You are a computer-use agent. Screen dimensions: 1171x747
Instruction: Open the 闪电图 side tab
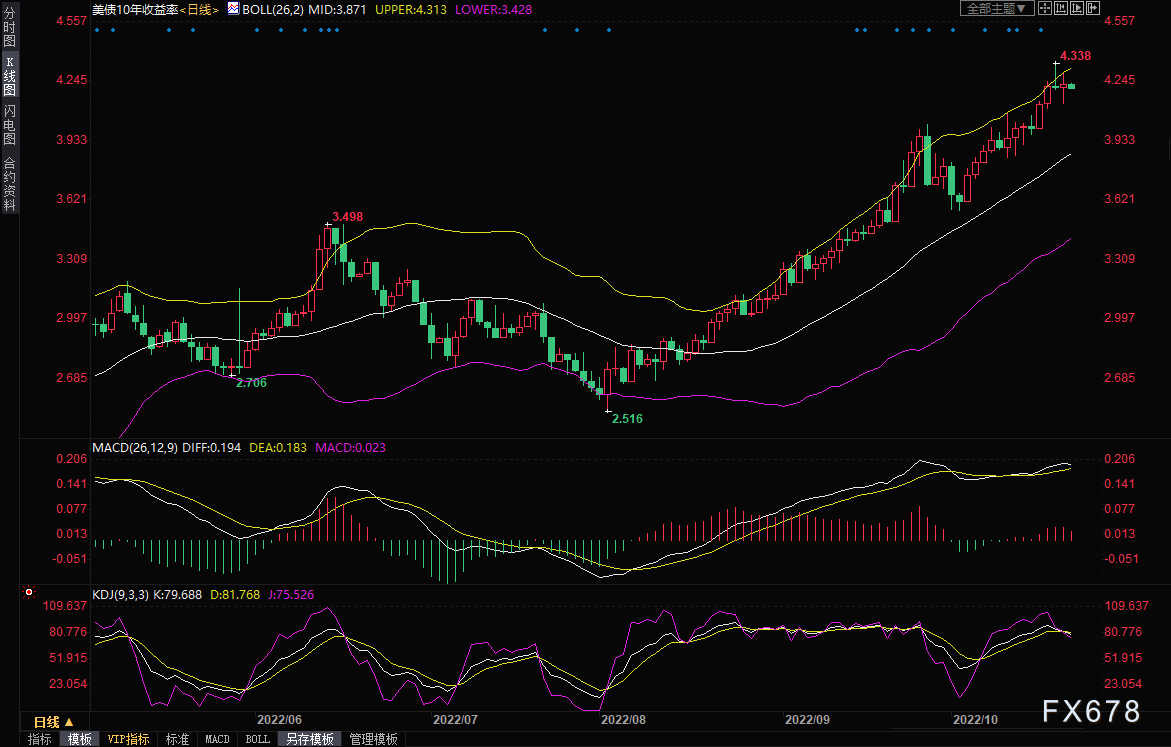(10, 124)
